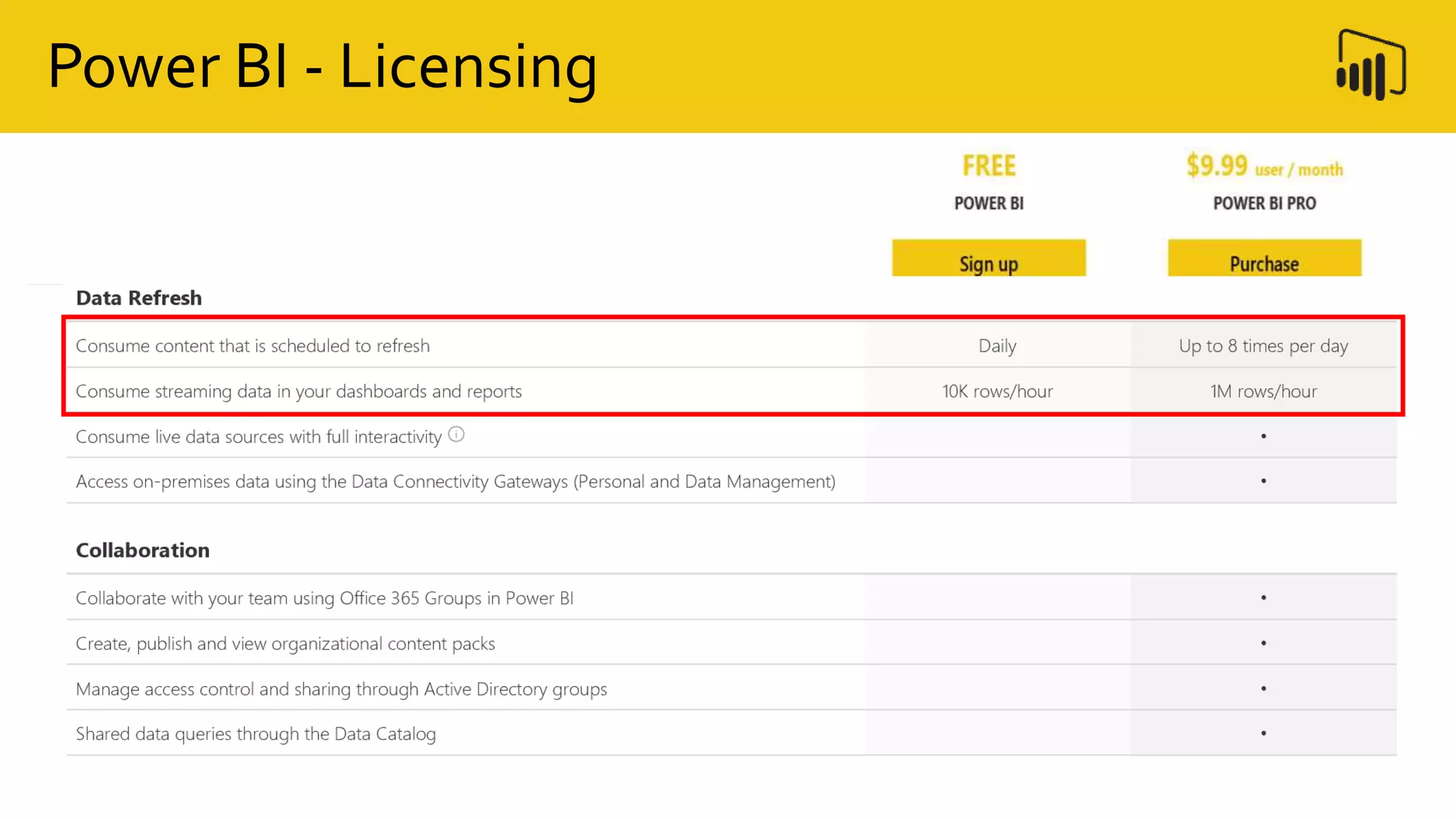The height and width of the screenshot is (819, 1456).
Task: Click 'Create, publish and view organizational content packs'
Action: click(x=285, y=643)
